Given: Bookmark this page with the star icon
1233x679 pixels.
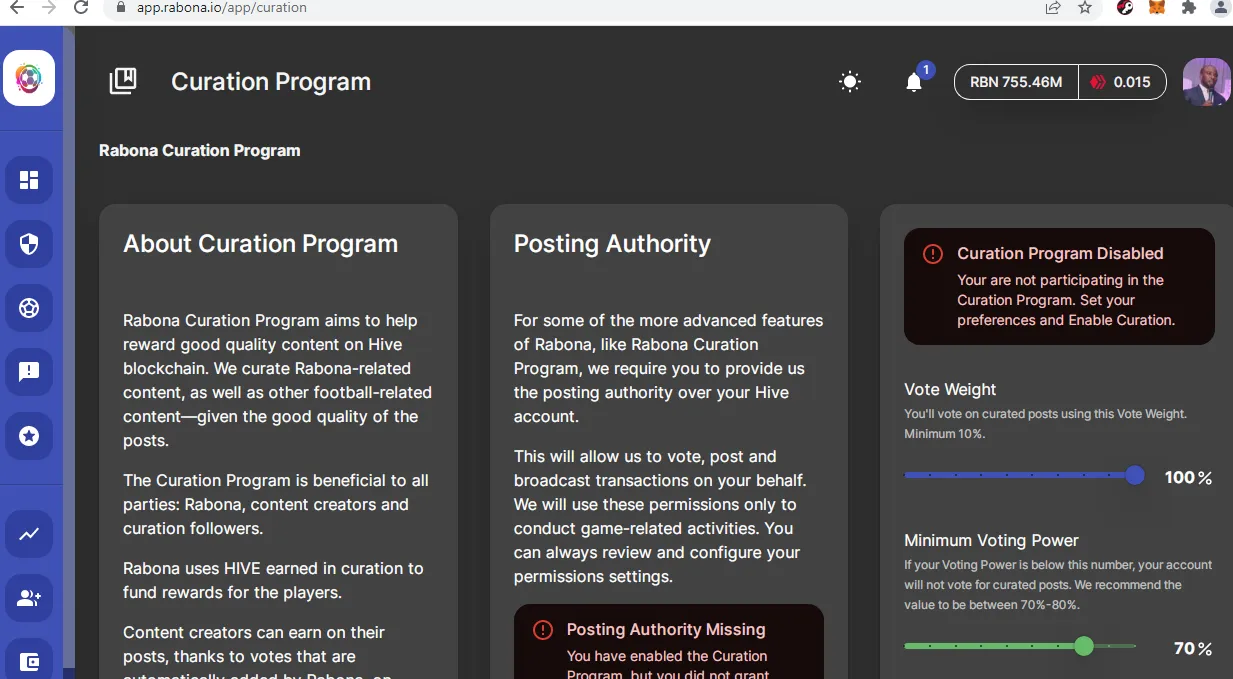Looking at the screenshot, I should (1085, 7).
